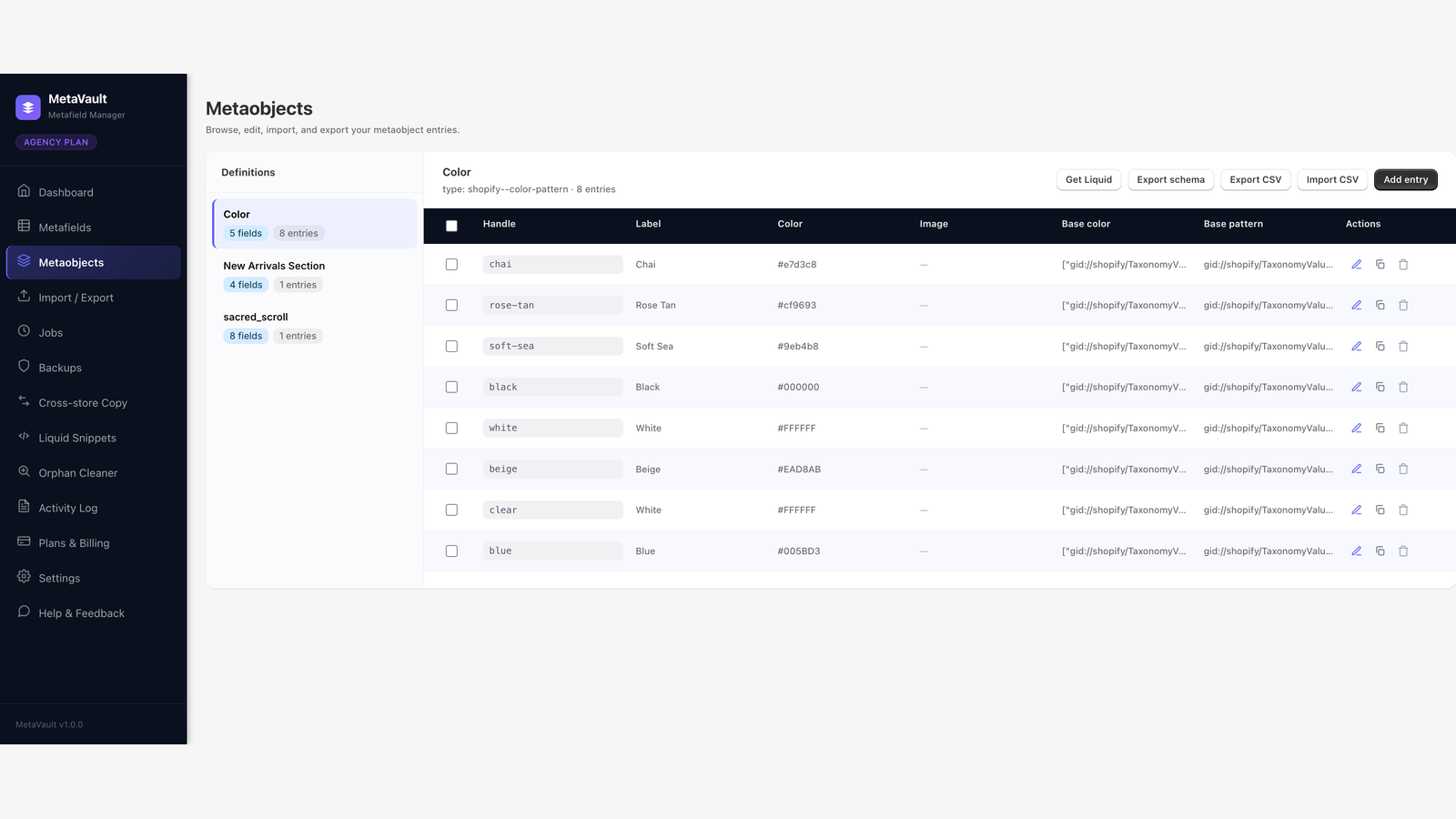The height and width of the screenshot is (819, 1456).
Task: Delete the beige entry with trash icon
Action: (x=1403, y=470)
